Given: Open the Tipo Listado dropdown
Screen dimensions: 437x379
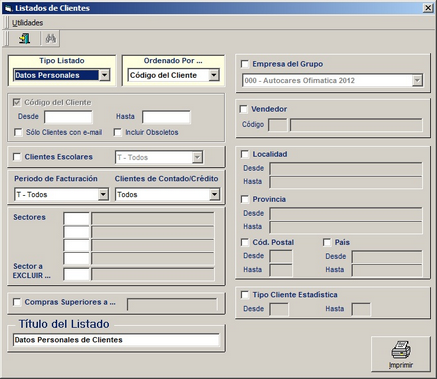Looking at the screenshot, I should (x=104, y=75).
